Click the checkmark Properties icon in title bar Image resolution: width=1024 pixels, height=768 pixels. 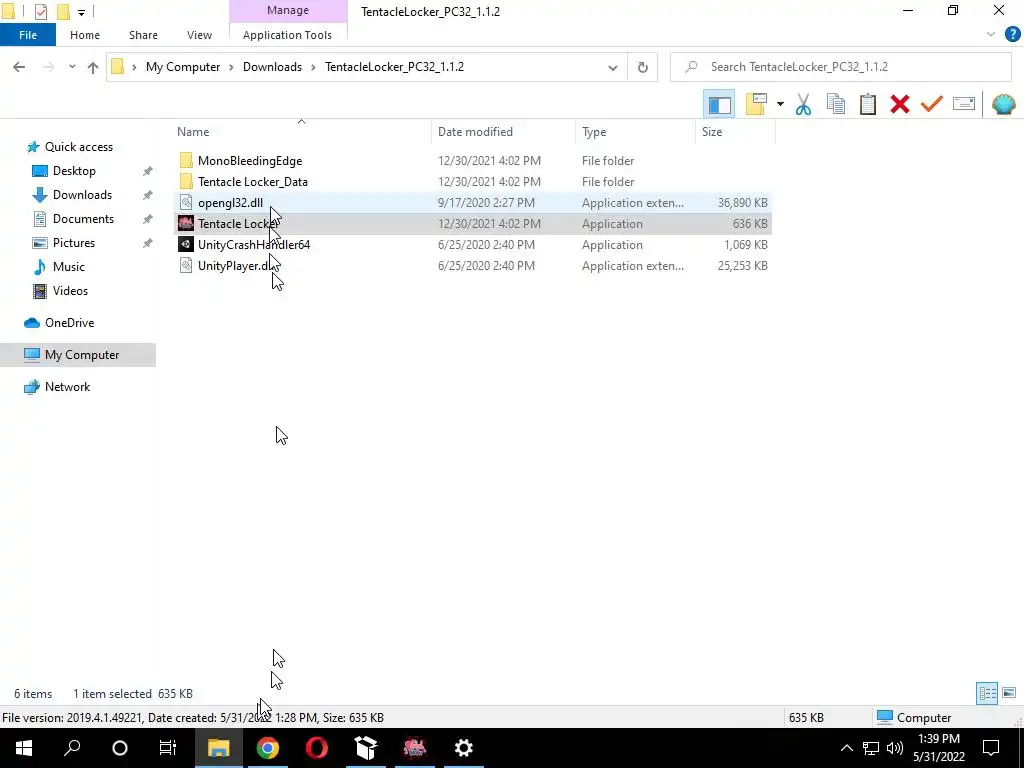tap(40, 12)
